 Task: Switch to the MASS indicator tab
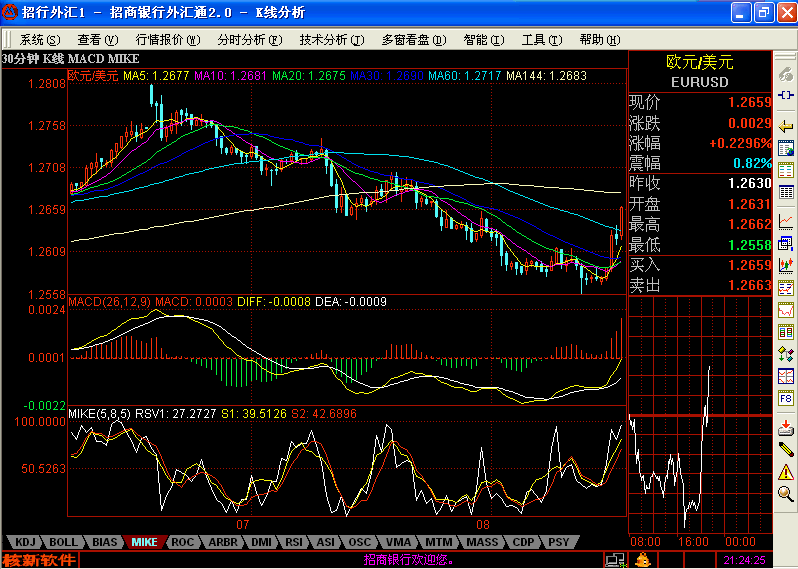[x=482, y=542]
